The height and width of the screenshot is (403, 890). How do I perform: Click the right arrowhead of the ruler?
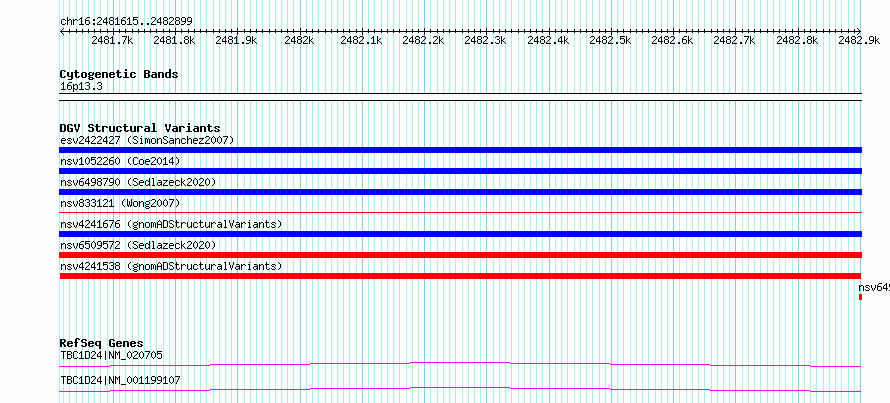(859, 32)
